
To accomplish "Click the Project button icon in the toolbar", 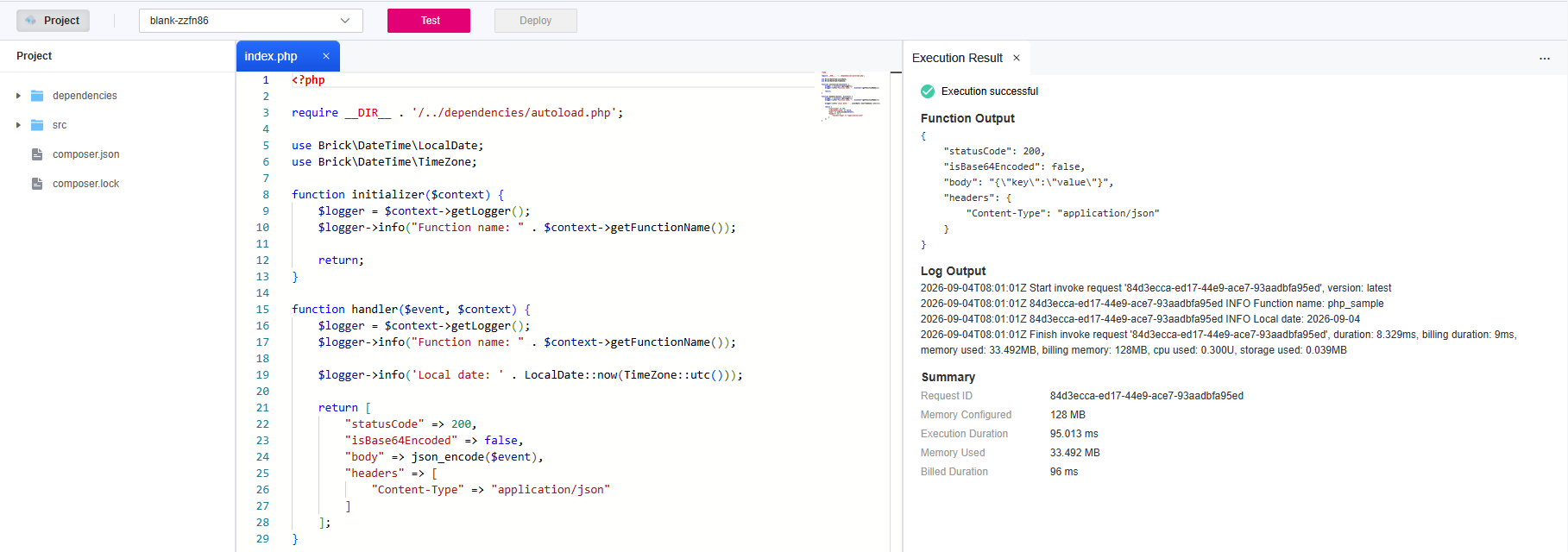I will (31, 21).
